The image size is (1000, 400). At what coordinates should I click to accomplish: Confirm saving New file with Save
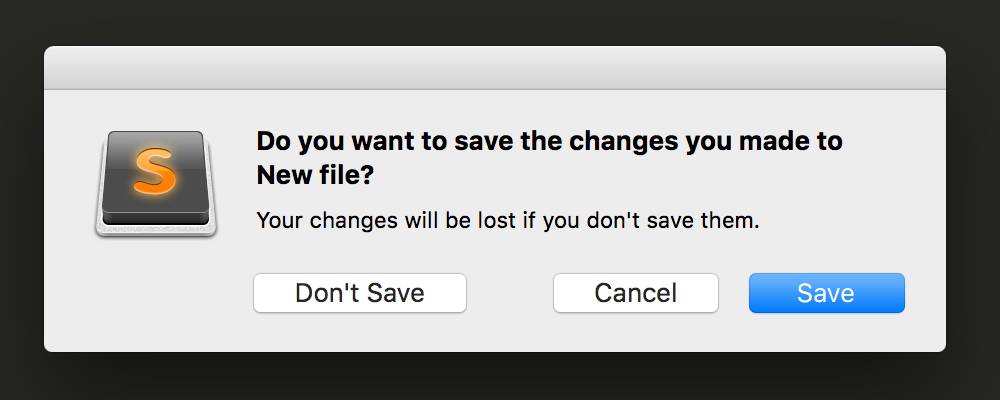[x=827, y=293]
